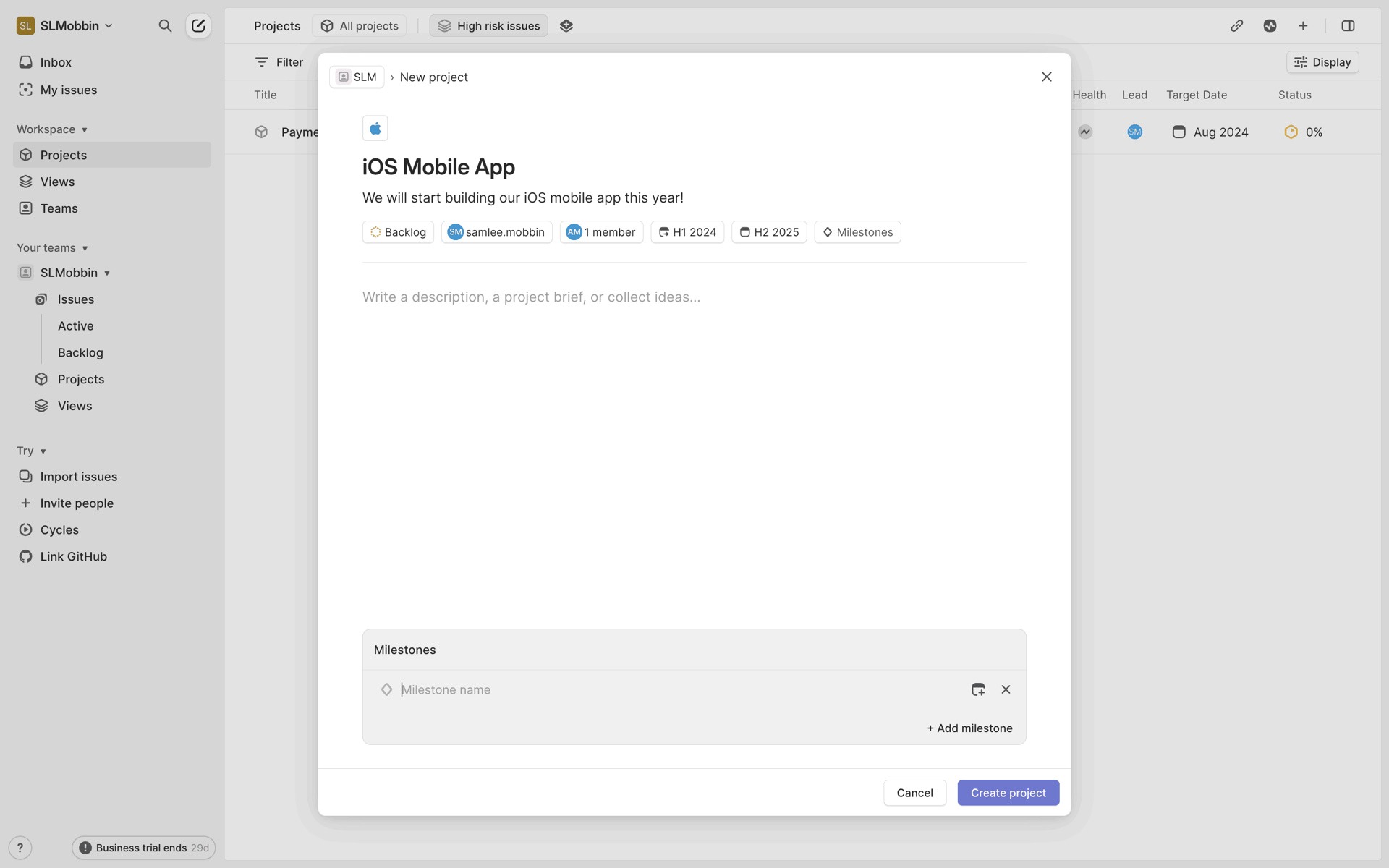
Task: Collapse the Your teams section
Action: click(52, 248)
